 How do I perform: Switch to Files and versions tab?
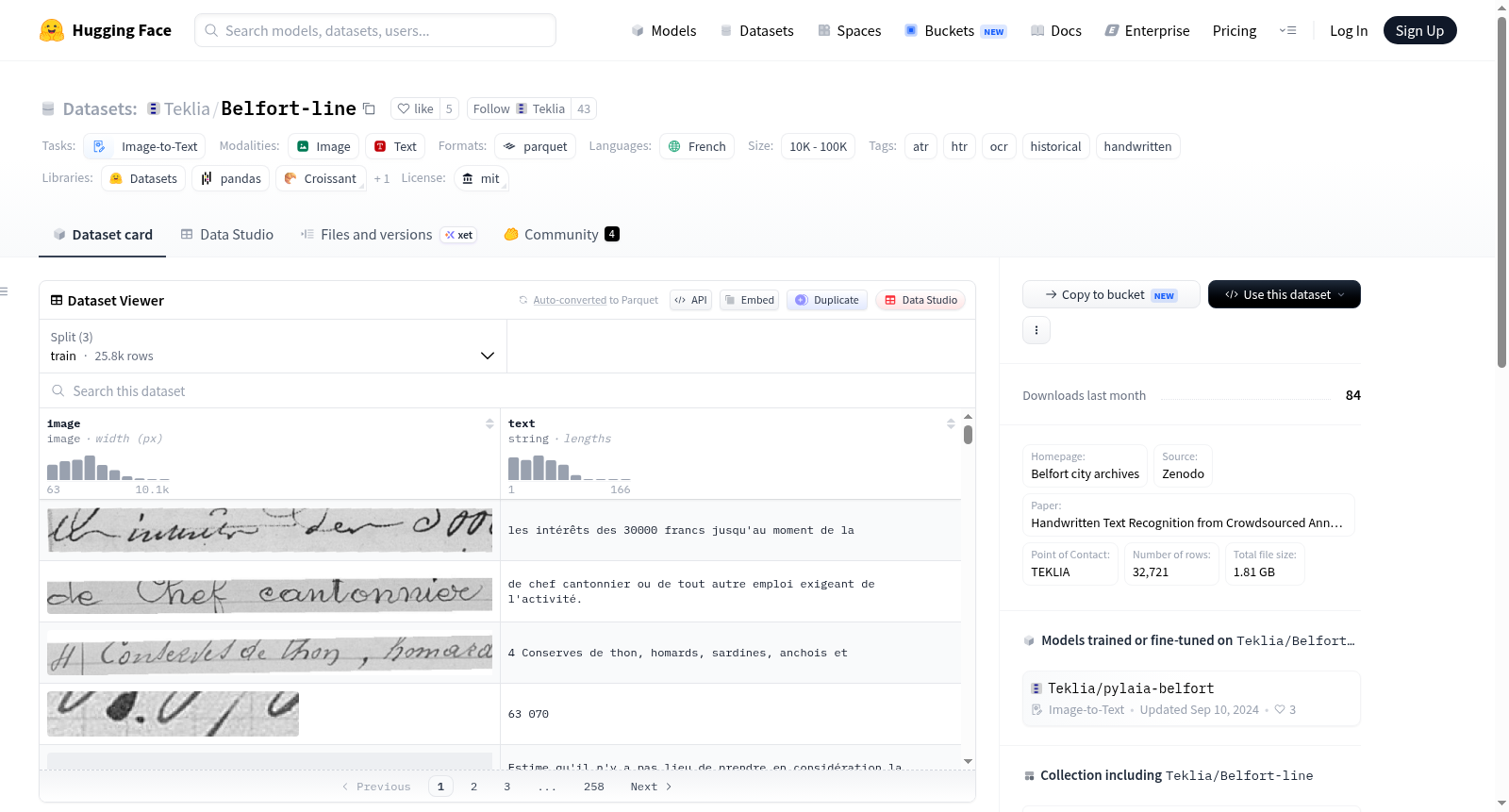tap(388, 234)
